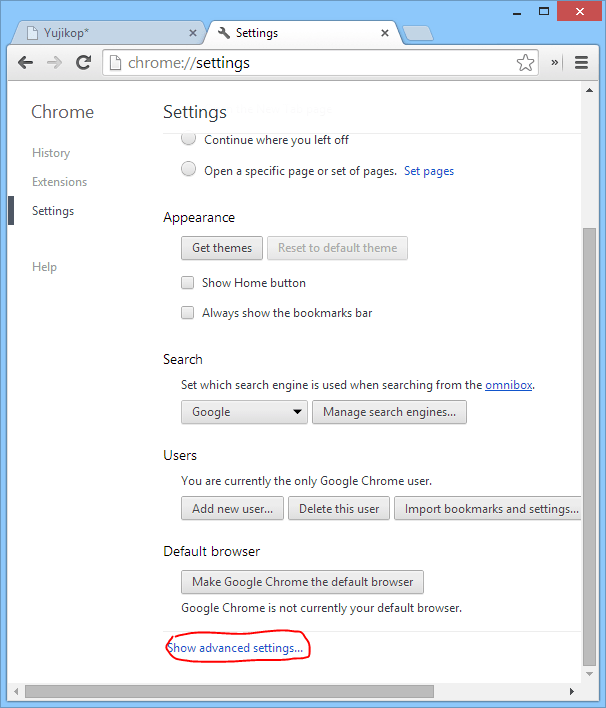The height and width of the screenshot is (708, 606).
Task: Reload the page with the refresh icon
Action: click(84, 62)
